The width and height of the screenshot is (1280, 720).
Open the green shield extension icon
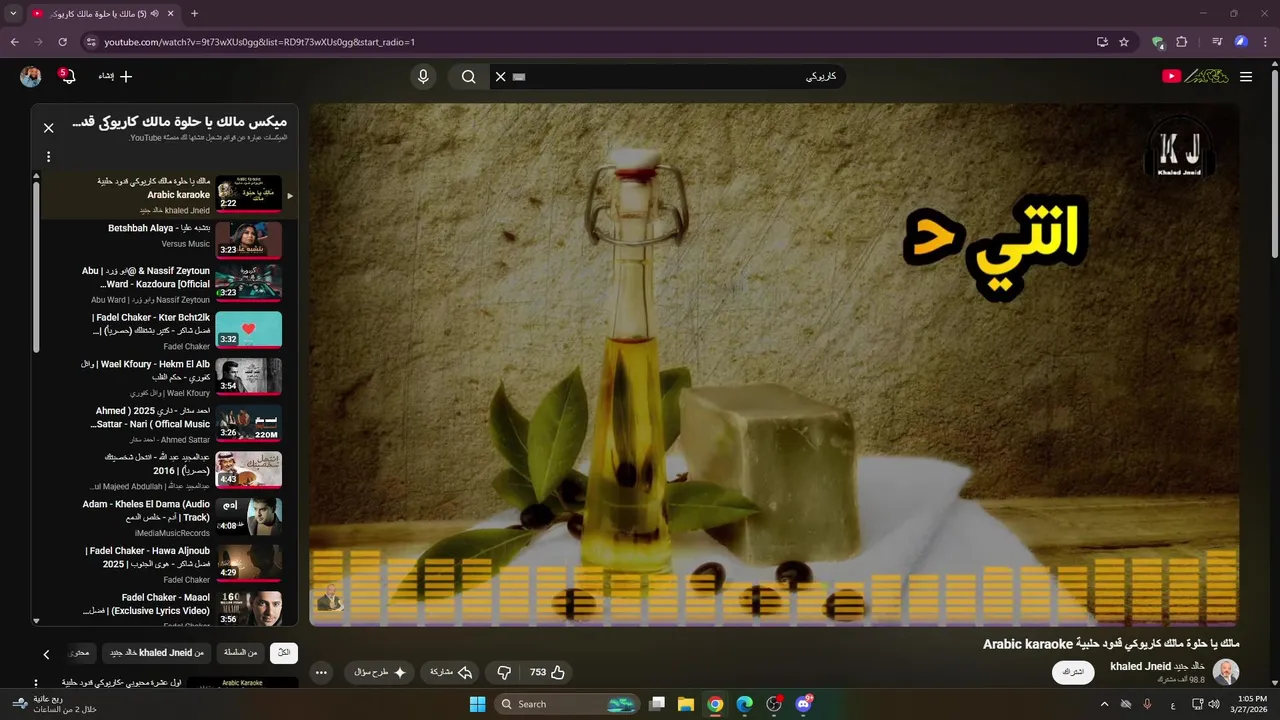point(1158,42)
